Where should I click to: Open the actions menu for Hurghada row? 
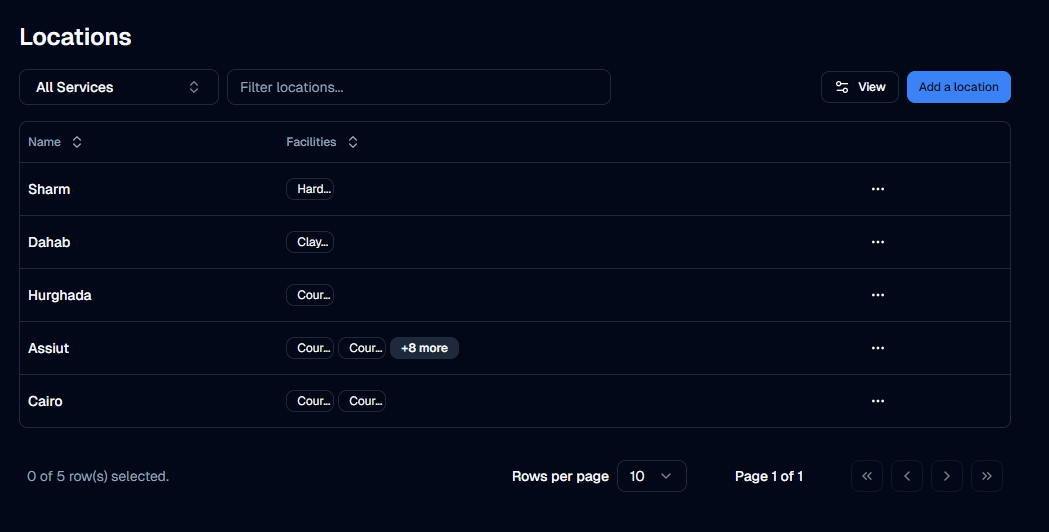point(878,295)
